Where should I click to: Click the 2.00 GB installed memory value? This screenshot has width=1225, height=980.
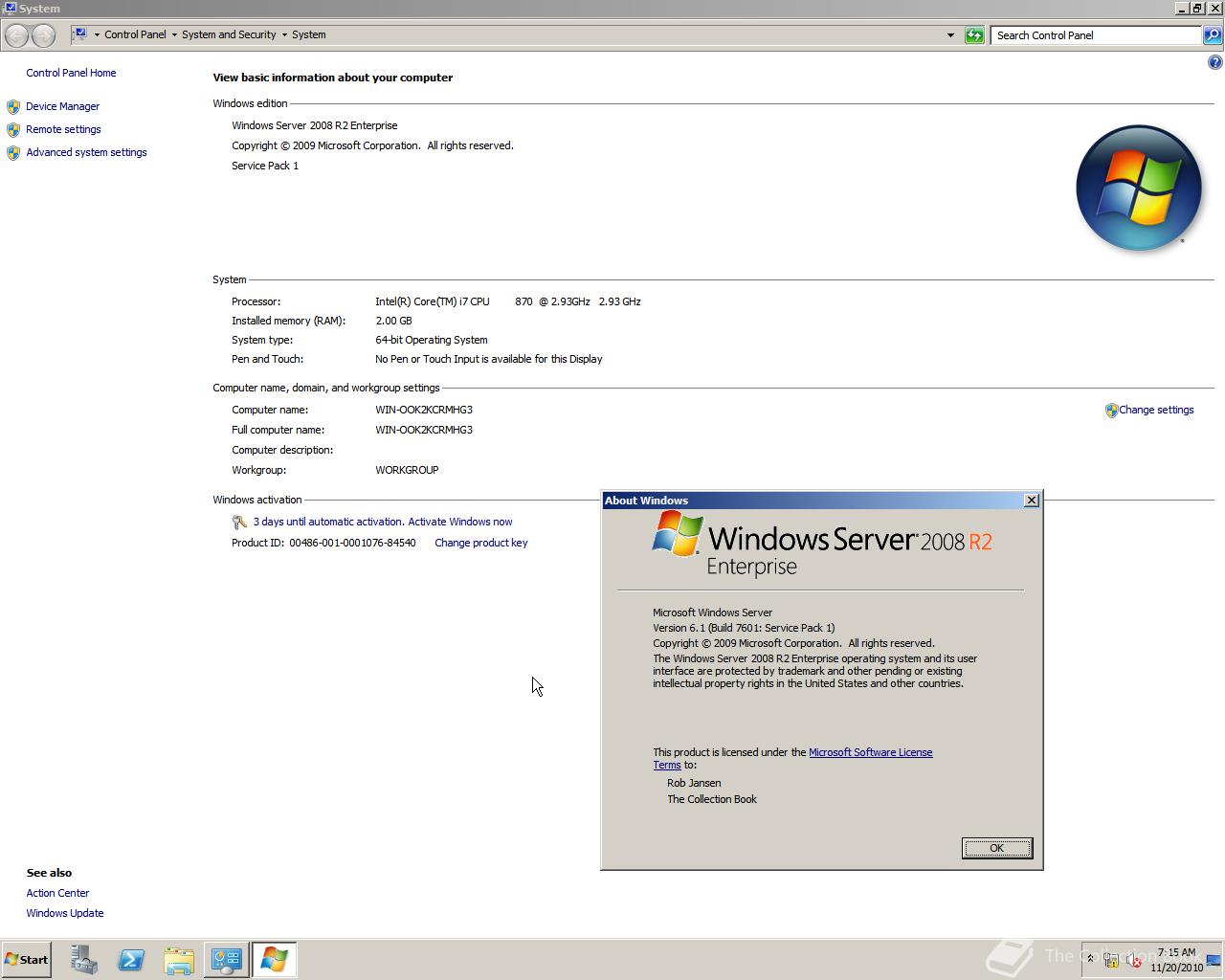point(393,321)
